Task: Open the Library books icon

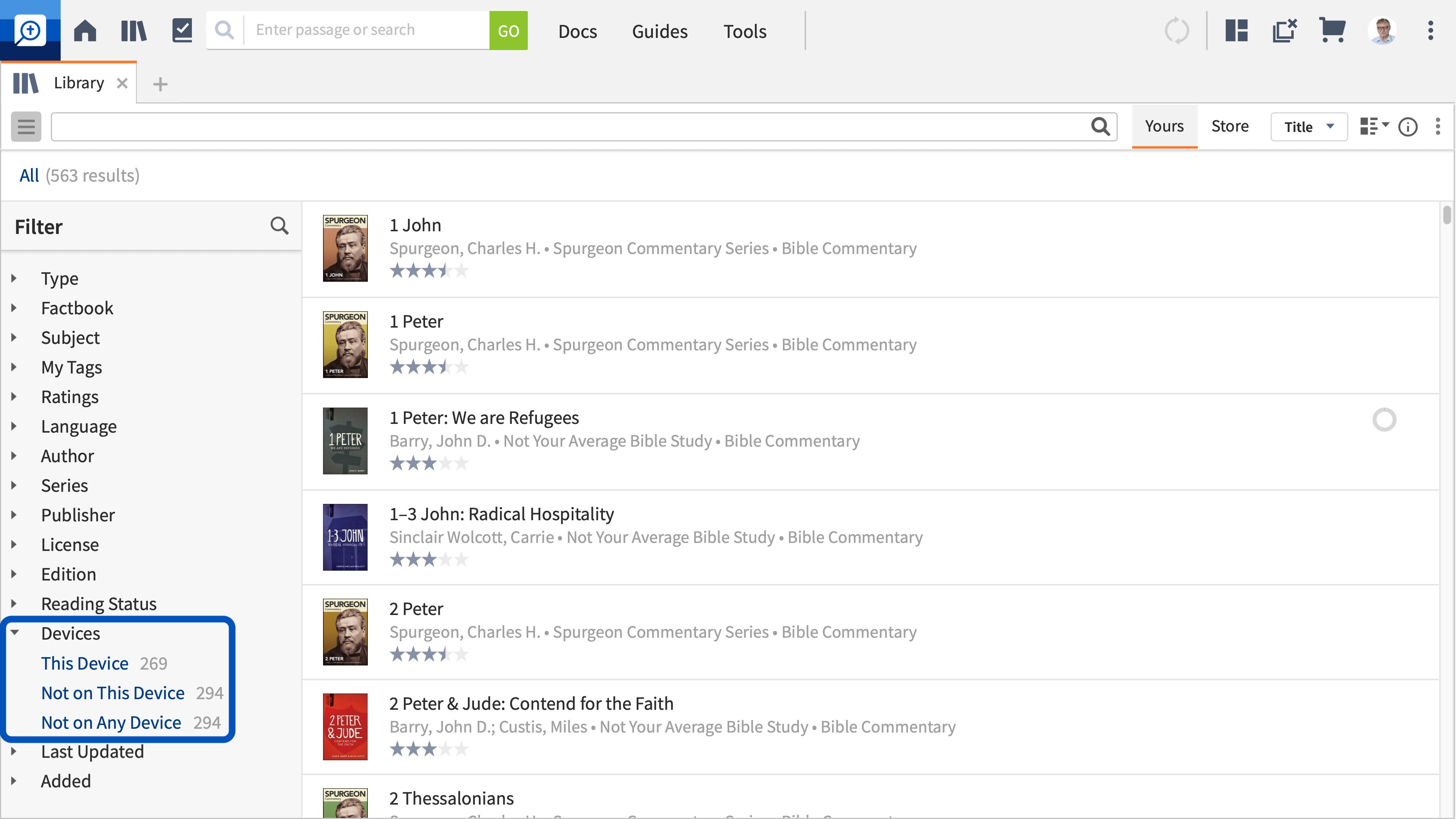Action: 134,30
